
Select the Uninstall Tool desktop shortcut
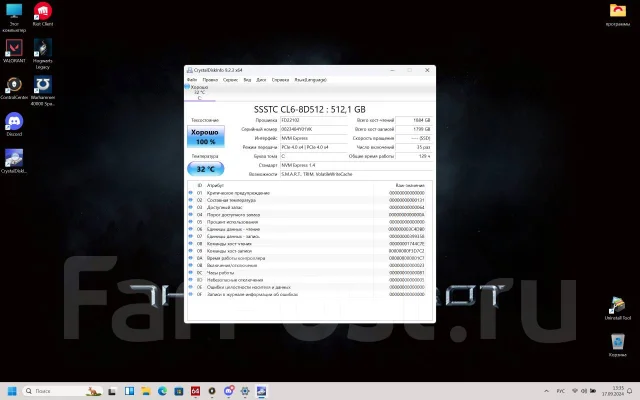pyautogui.click(x=618, y=309)
